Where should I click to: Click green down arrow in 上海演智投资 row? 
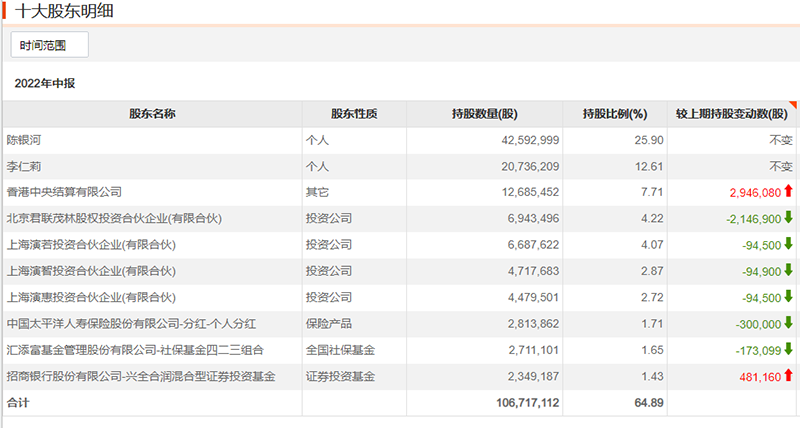coord(788,271)
